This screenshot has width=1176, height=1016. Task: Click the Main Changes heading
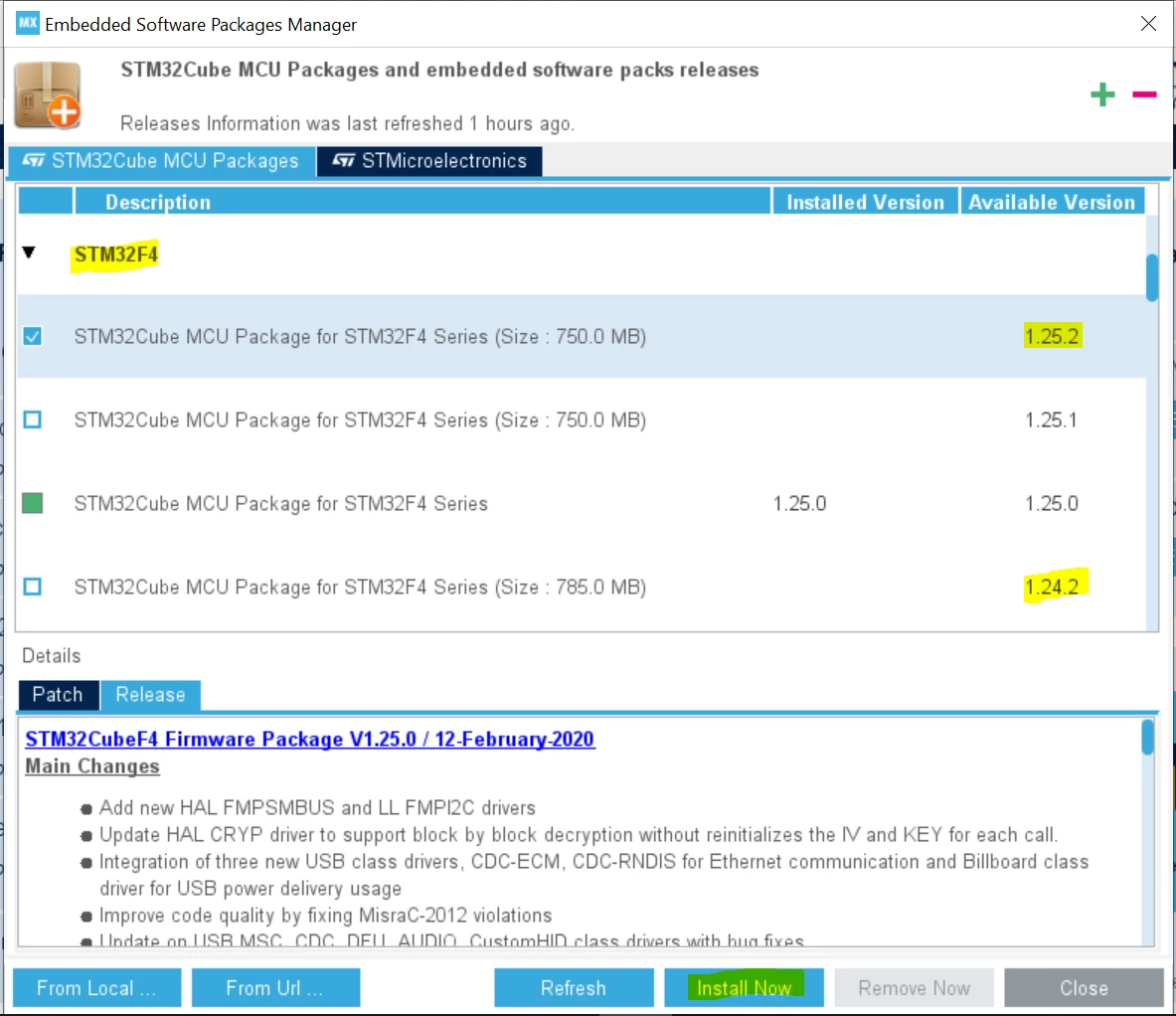[x=92, y=766]
